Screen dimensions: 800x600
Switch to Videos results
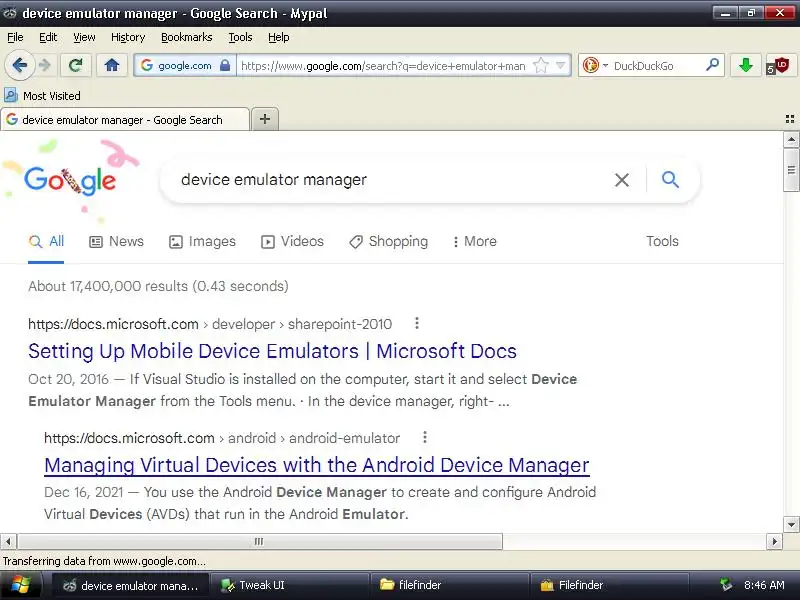[x=292, y=241]
